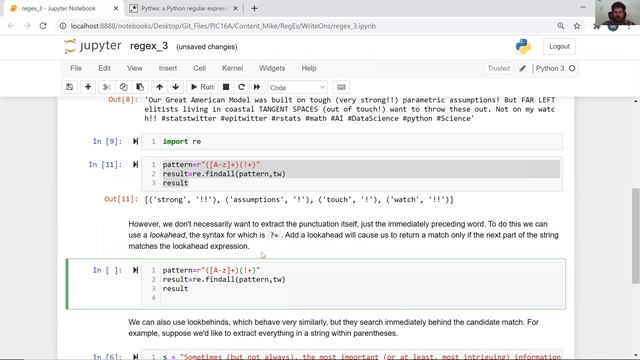
Task: Click the Logout button
Action: coord(559,47)
